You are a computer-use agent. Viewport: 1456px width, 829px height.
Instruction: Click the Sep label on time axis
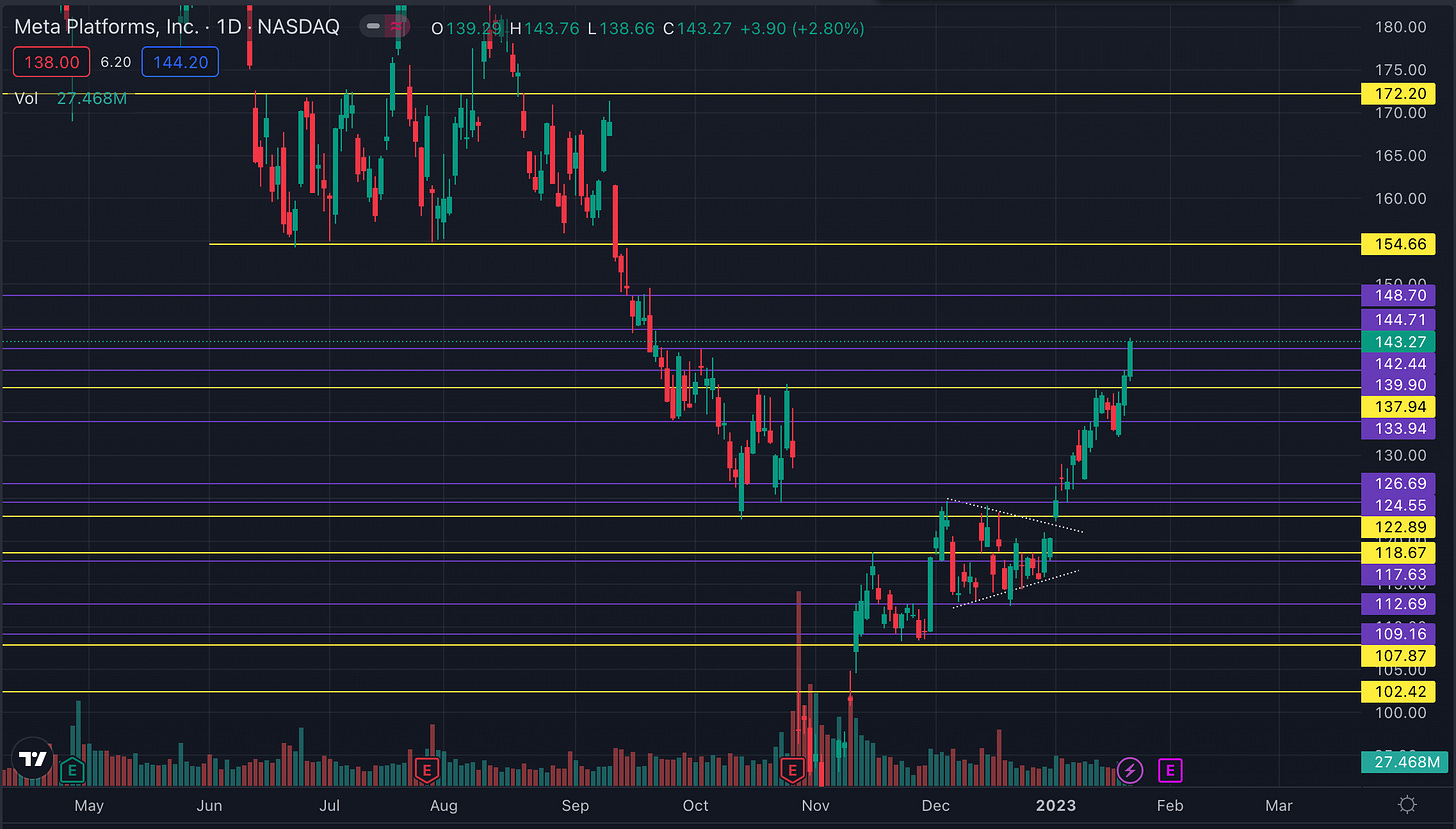coord(575,805)
